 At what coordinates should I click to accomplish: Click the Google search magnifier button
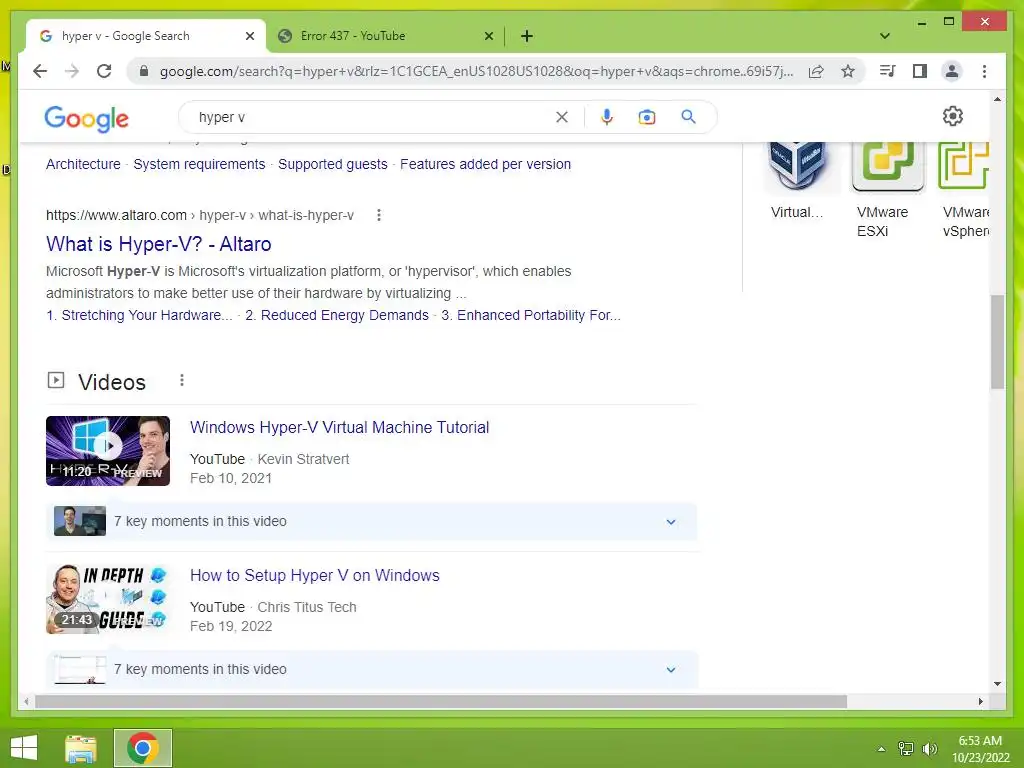pos(688,117)
